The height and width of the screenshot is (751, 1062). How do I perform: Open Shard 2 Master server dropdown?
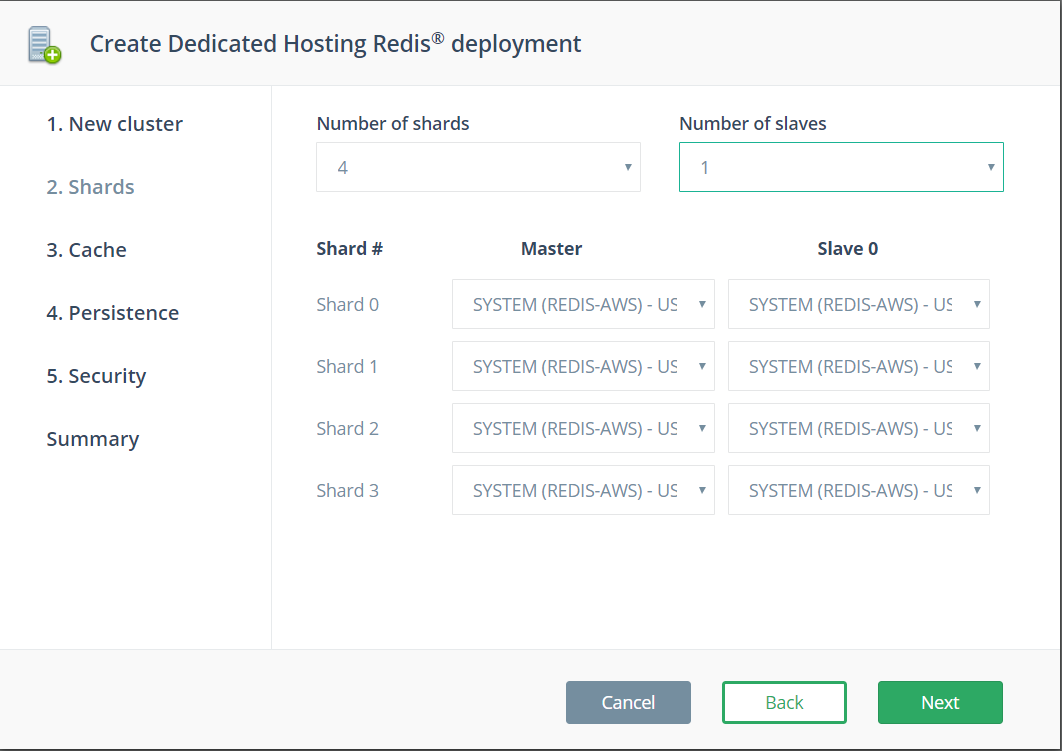pos(583,428)
